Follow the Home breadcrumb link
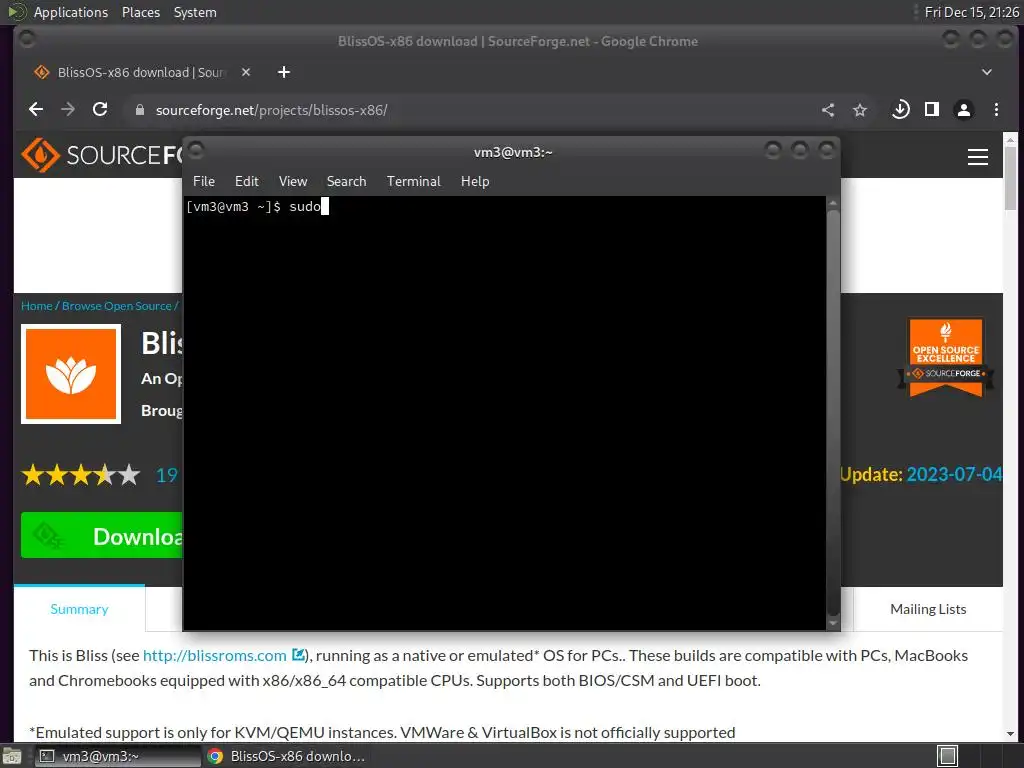 (37, 306)
